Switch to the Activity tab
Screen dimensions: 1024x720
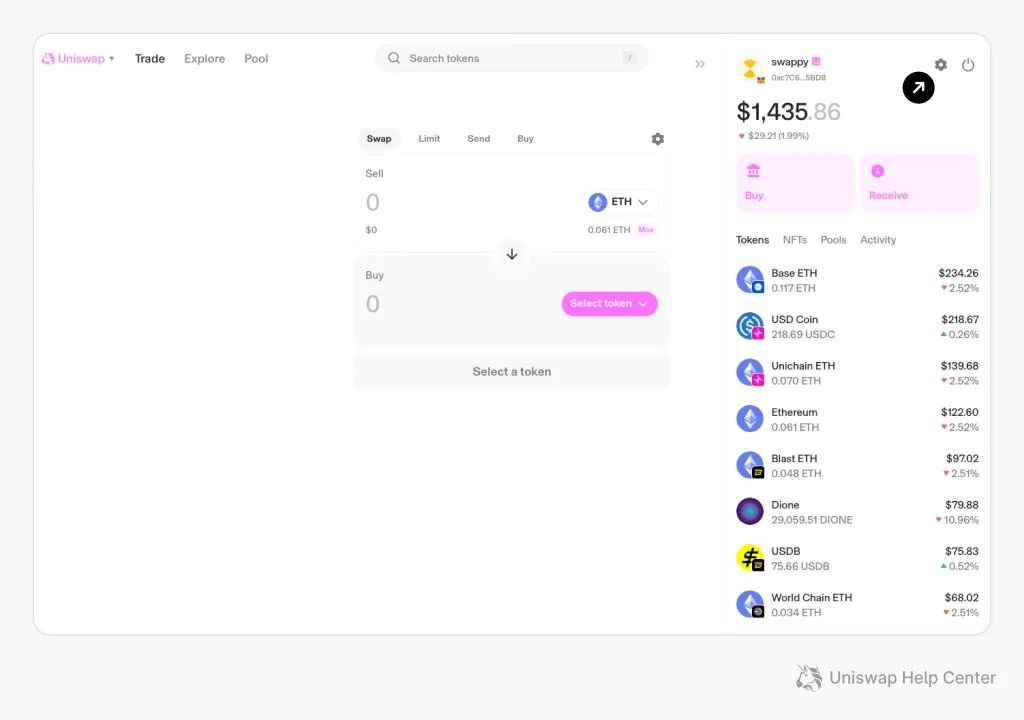(878, 240)
